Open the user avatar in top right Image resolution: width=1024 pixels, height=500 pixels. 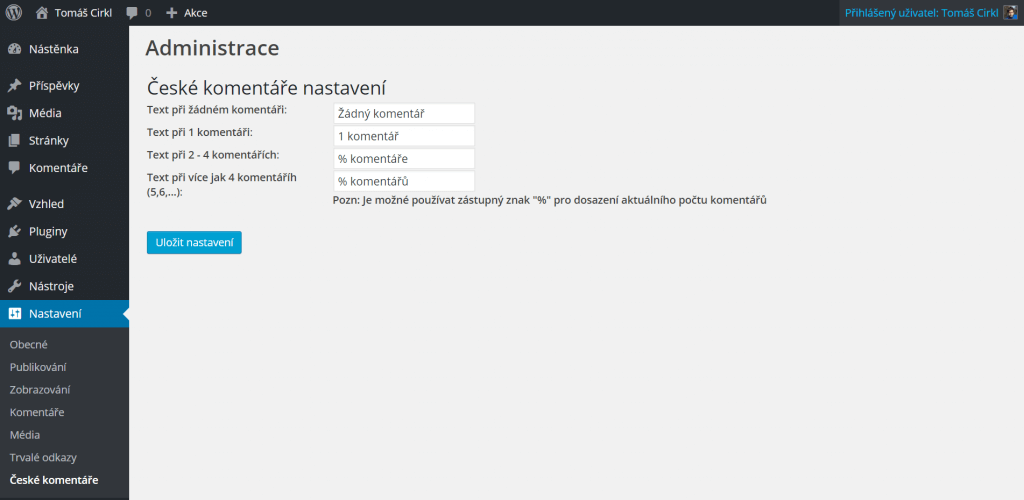point(1010,12)
